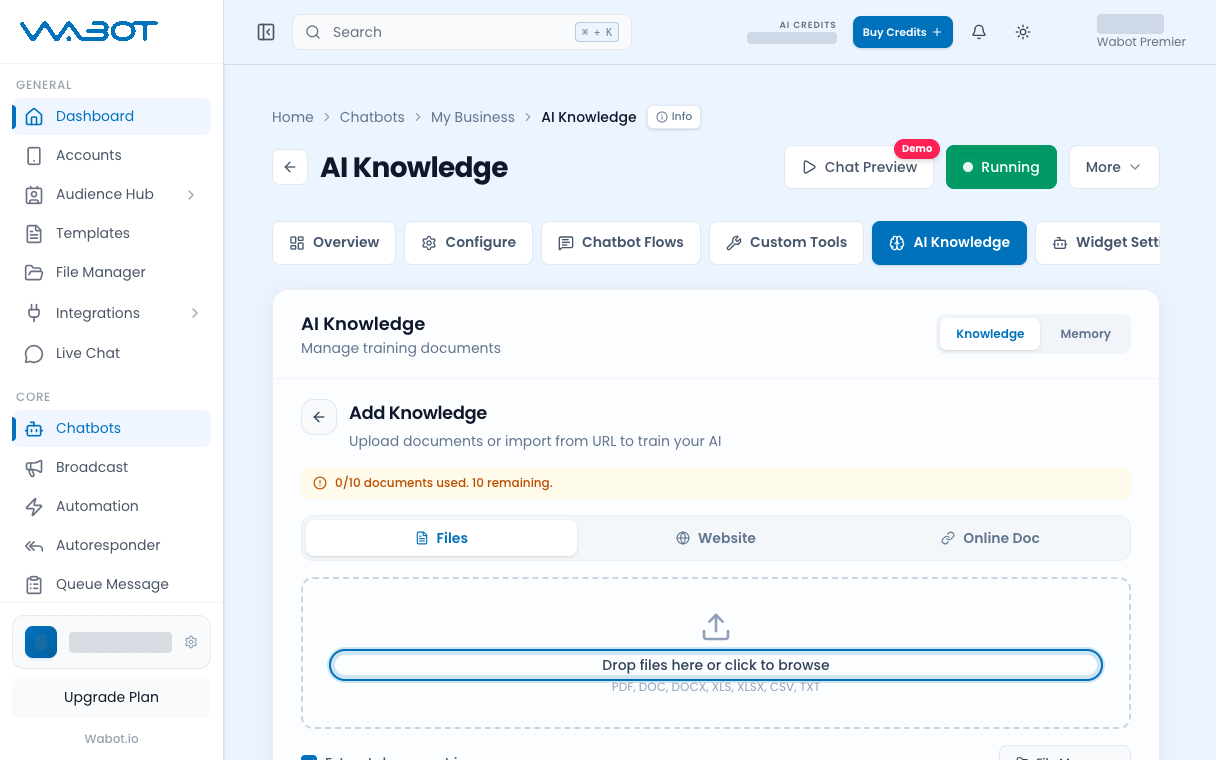Screen dimensions: 1216x760
Task: Go to My Business breadcrumb
Action: pos(473,117)
